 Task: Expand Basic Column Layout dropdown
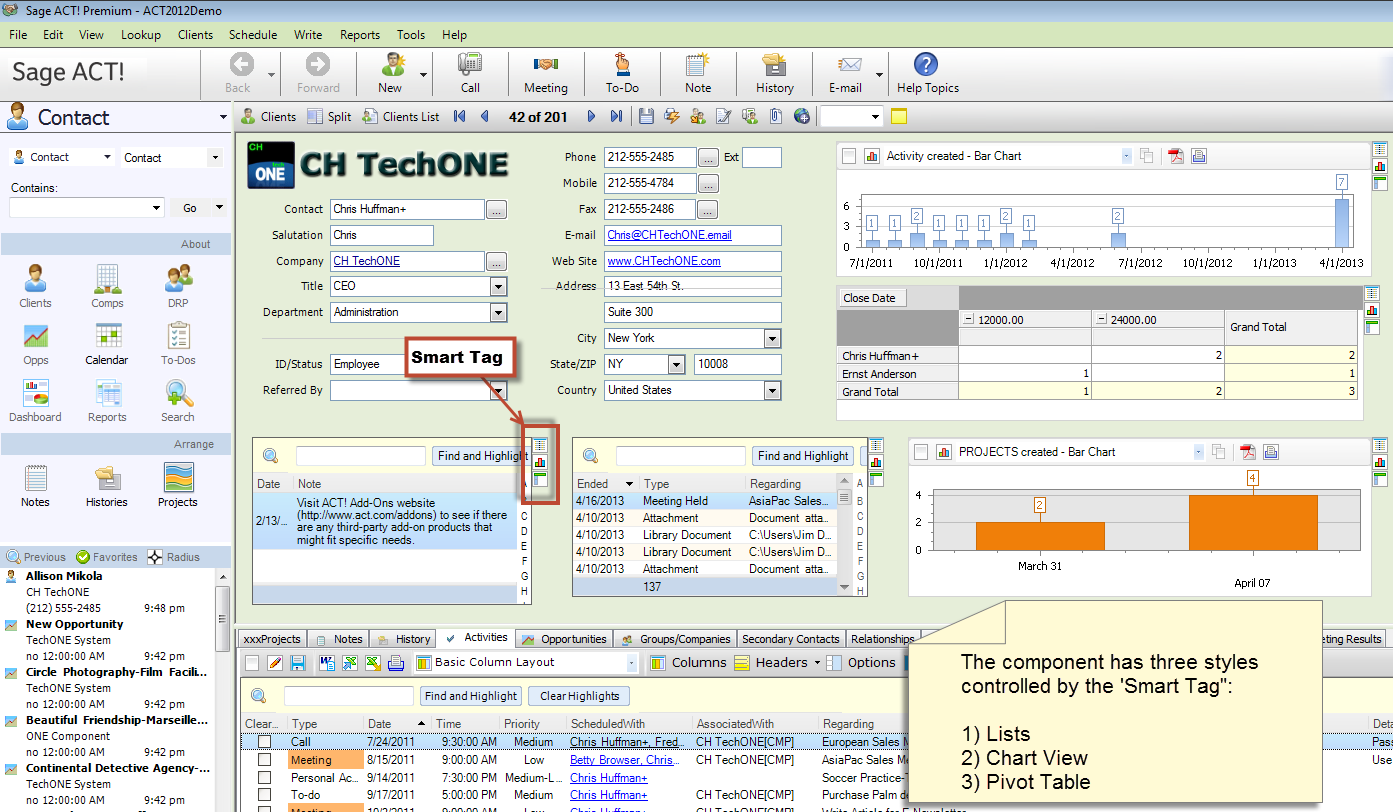click(631, 662)
